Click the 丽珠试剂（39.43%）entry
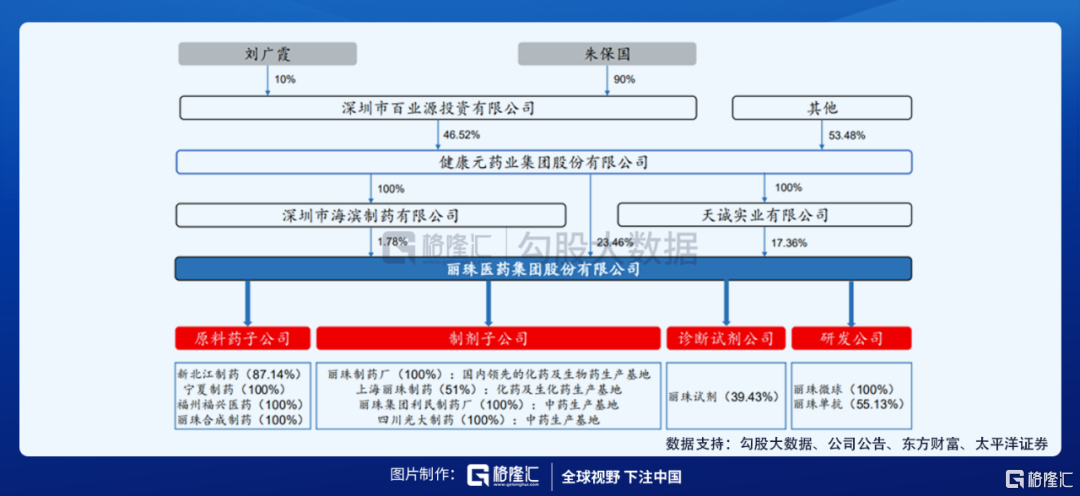 coord(724,397)
